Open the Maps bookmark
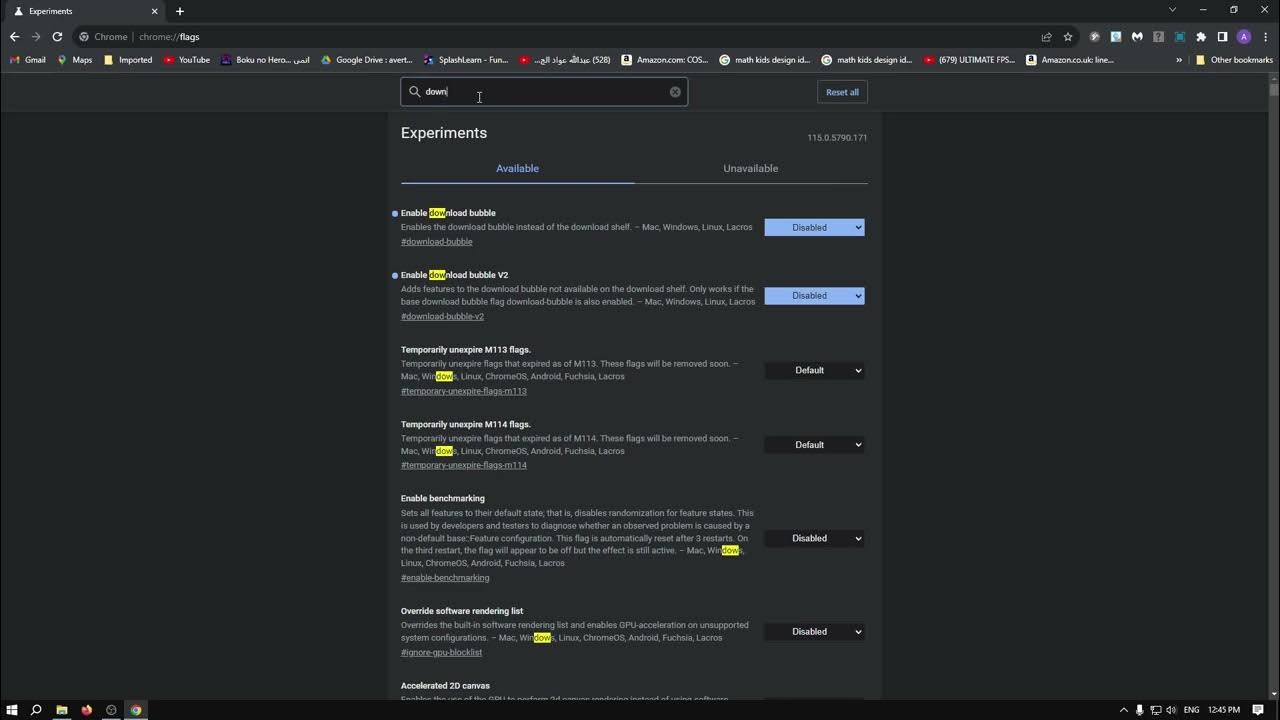Screen dimensions: 1280x720 (75, 60)
